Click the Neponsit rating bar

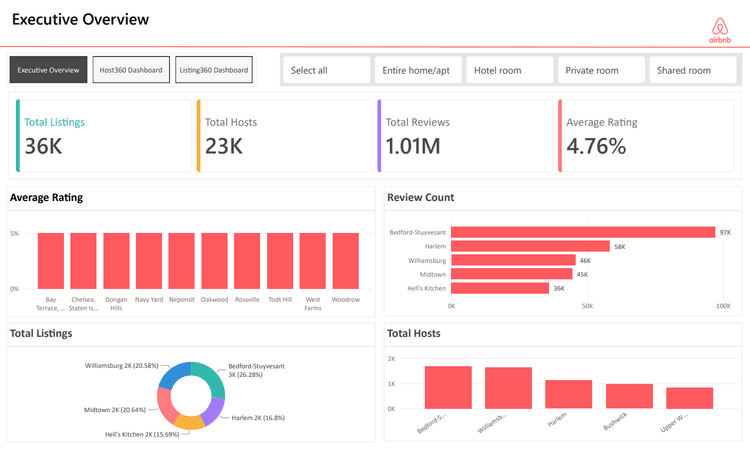coord(182,261)
